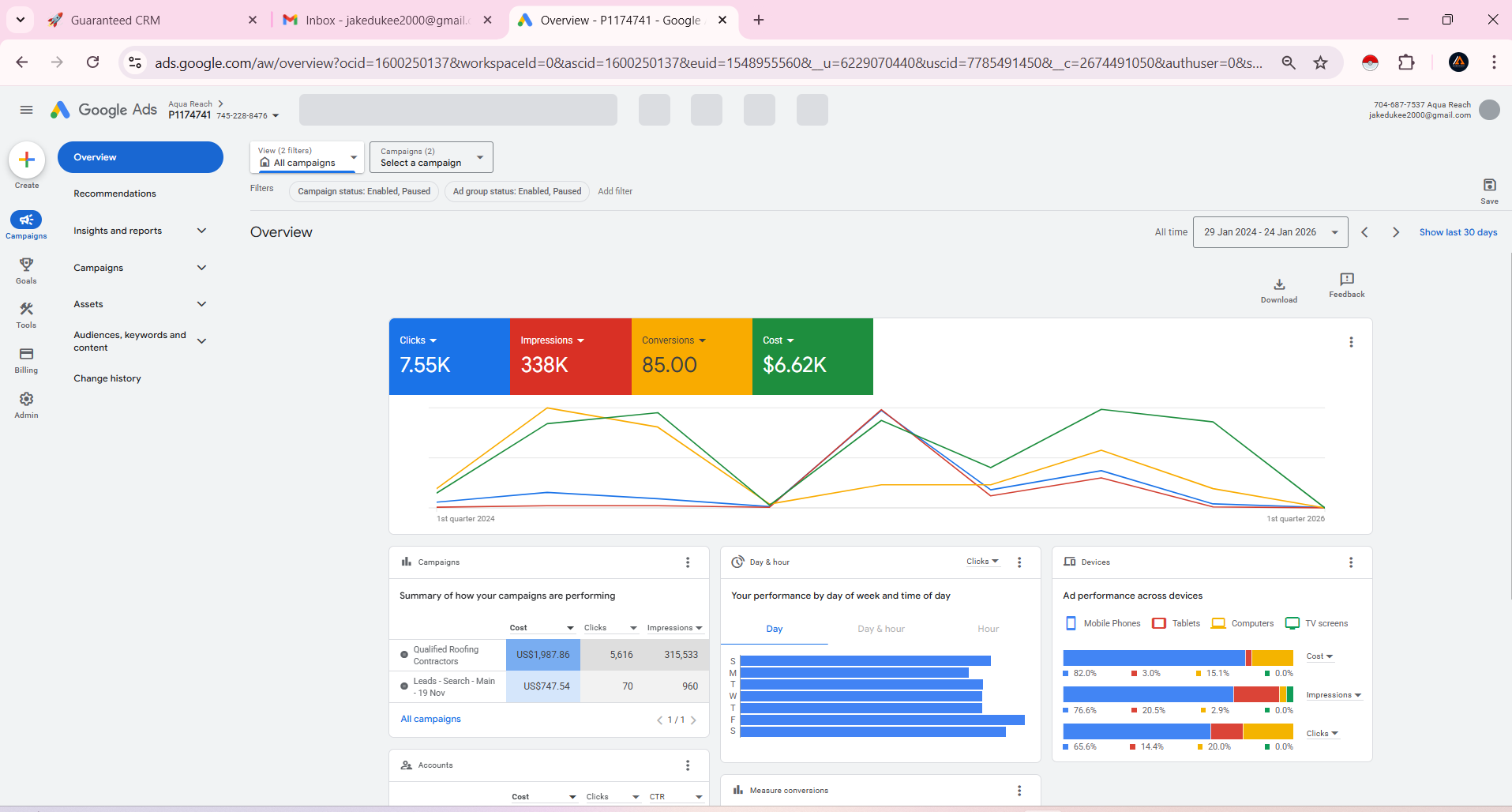
Task: Open the Goals trophy icon
Action: point(26,265)
